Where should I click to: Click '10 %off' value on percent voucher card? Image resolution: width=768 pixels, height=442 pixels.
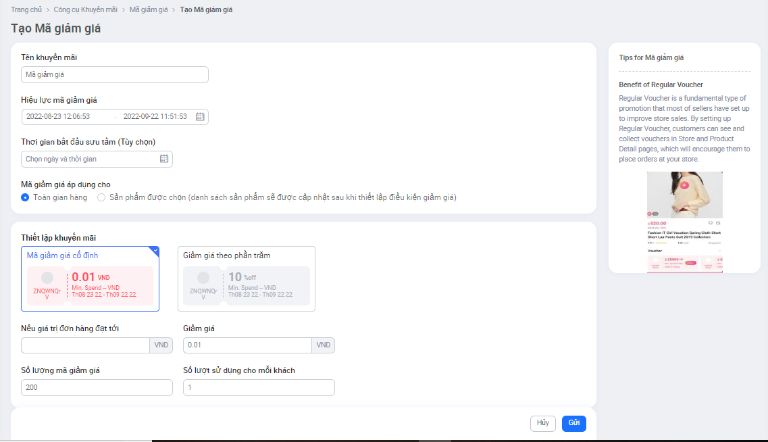(x=242, y=277)
